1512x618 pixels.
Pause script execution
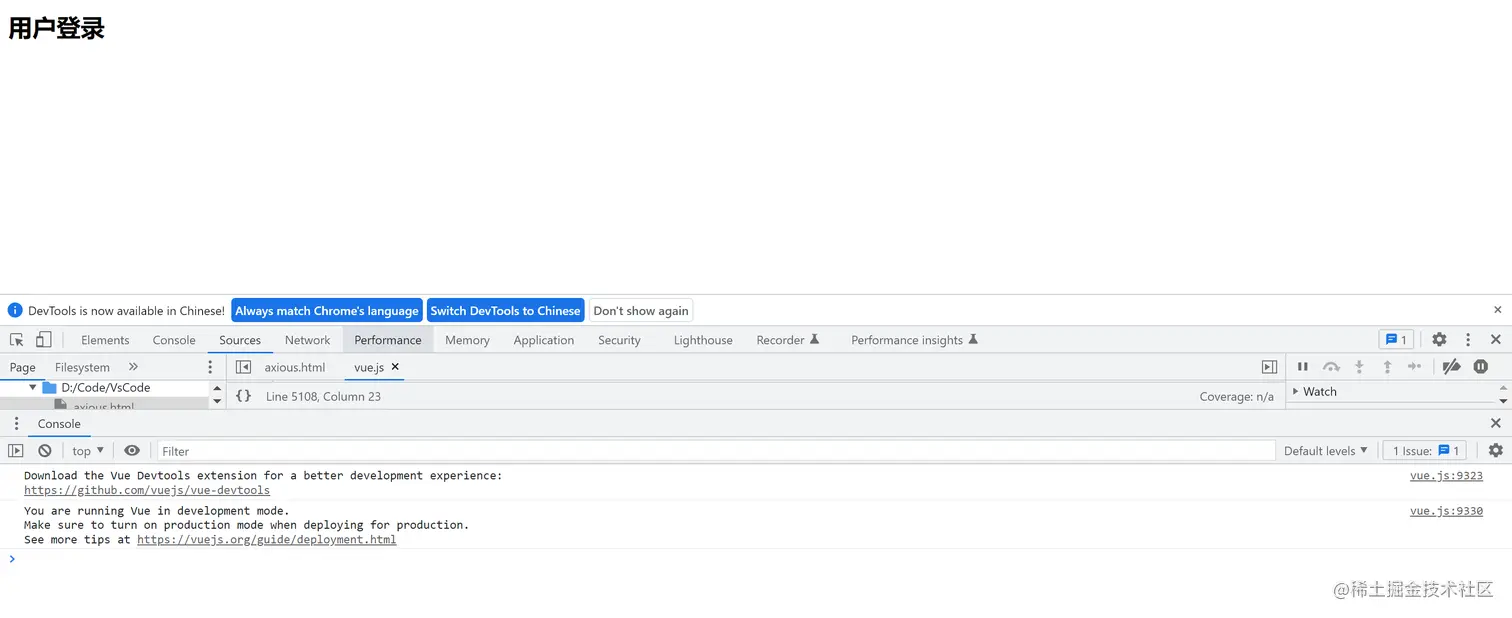point(1303,367)
